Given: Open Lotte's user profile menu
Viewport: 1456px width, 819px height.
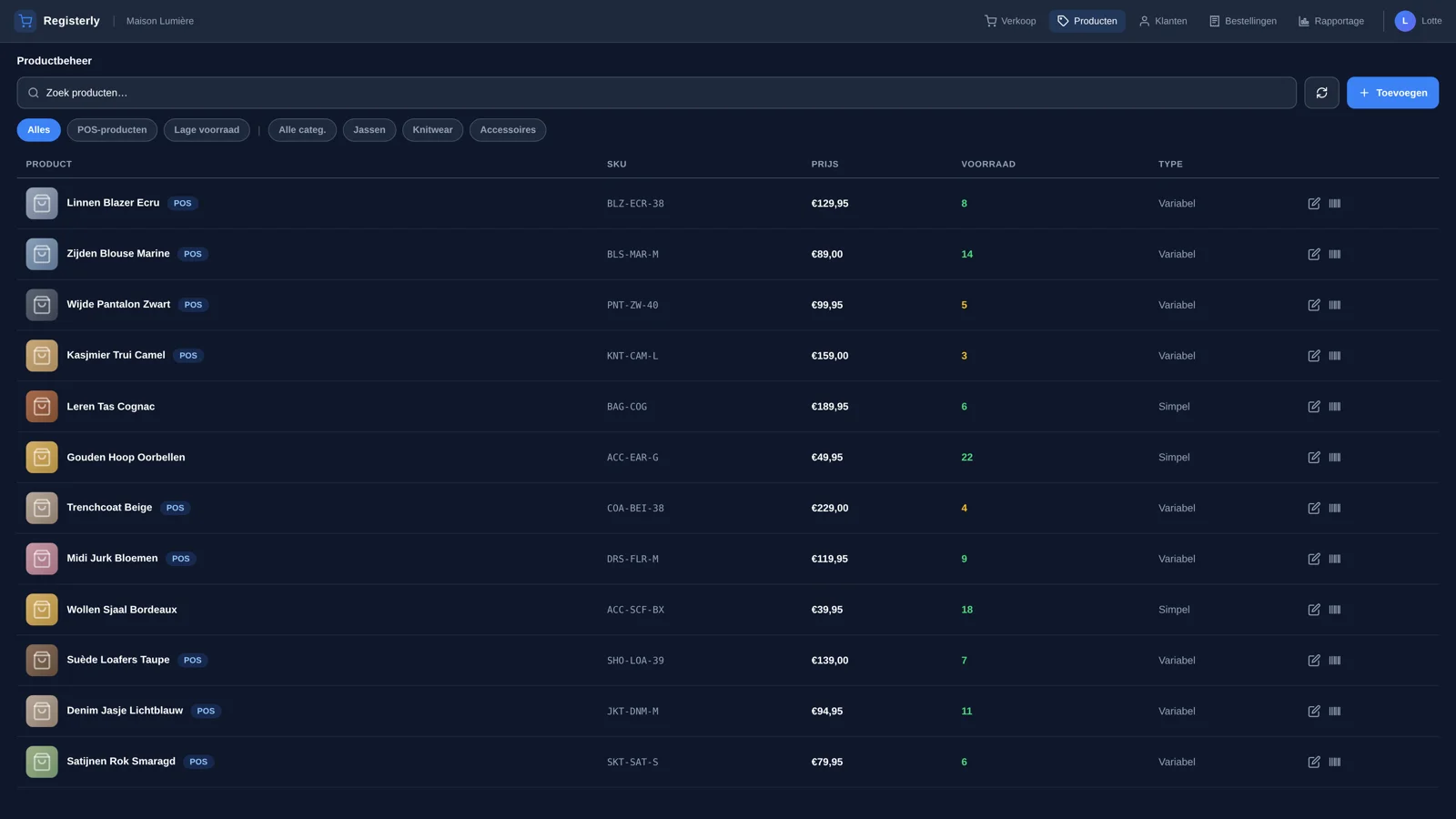Looking at the screenshot, I should [x=1418, y=21].
